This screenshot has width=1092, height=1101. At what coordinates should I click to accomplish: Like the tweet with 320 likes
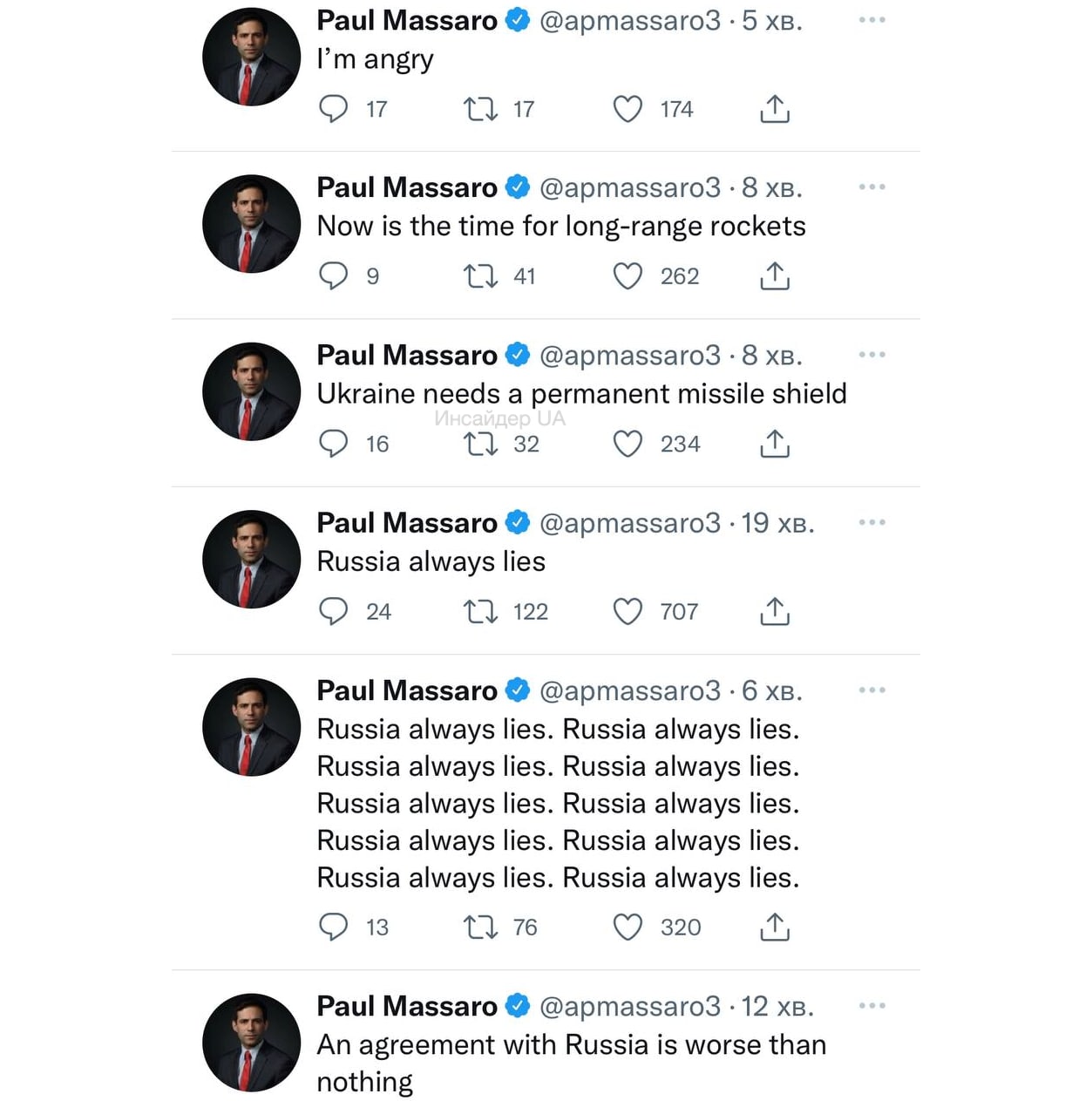tap(627, 927)
